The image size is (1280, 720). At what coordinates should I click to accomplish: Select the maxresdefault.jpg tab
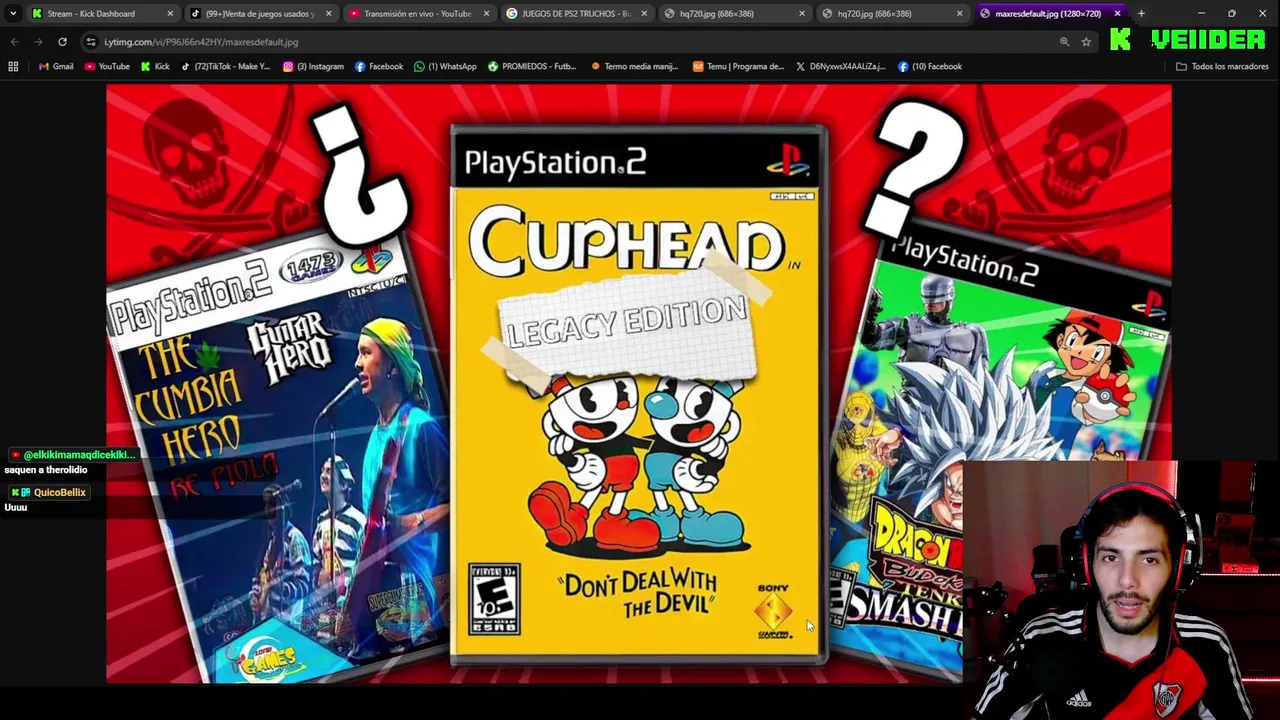click(x=1050, y=13)
